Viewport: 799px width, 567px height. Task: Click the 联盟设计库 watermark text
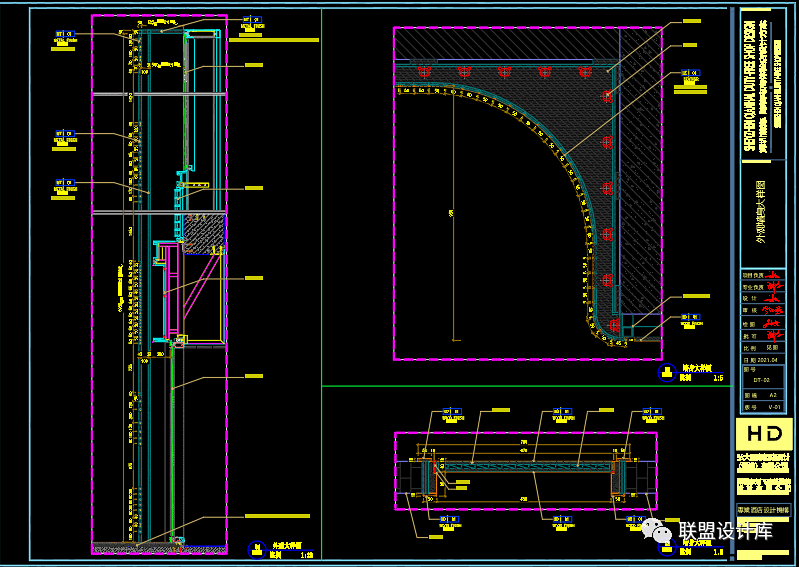(x=725, y=532)
